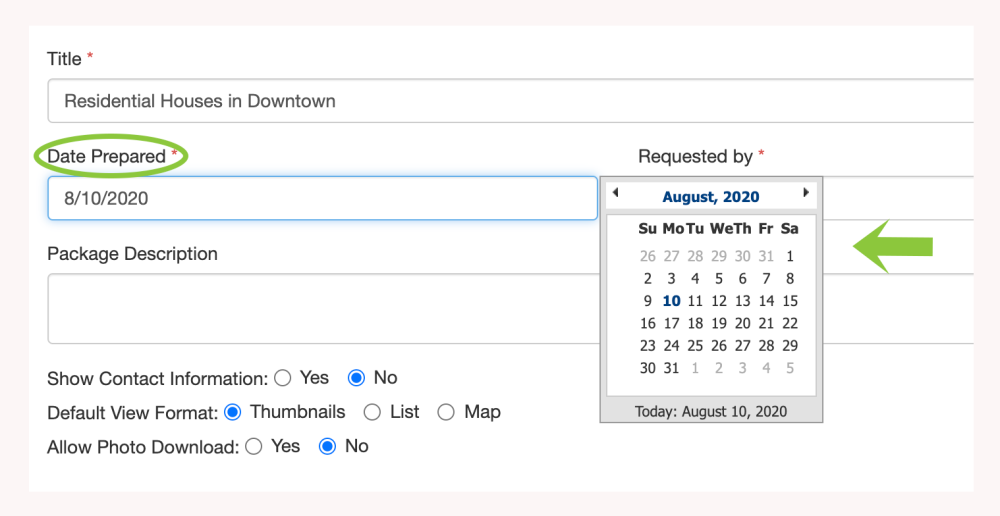Screen dimensions: 1000x516
Task: Pick July 26 in the calendar
Action: [x=647, y=256]
